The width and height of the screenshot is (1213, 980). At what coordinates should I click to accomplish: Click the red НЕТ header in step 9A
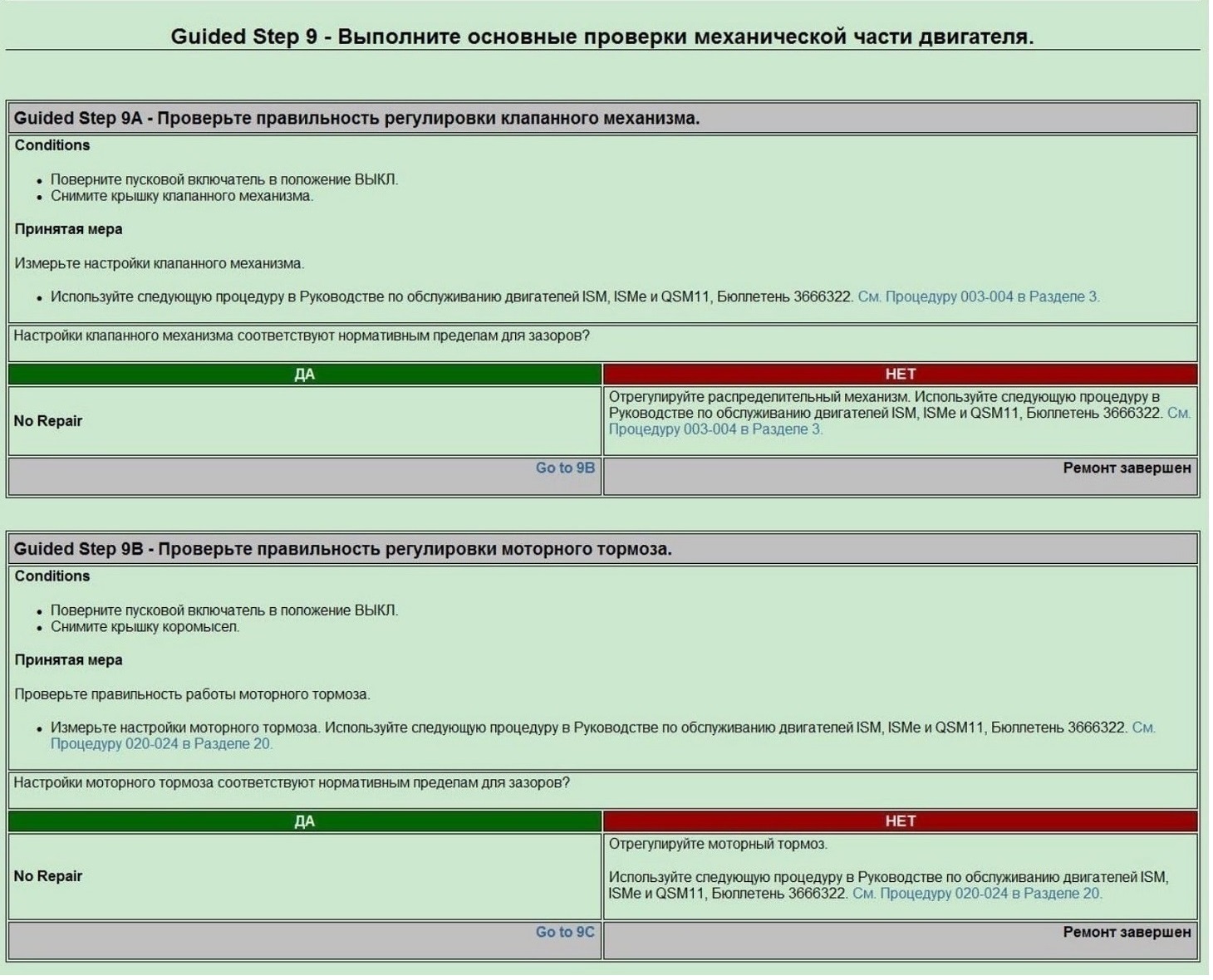point(901,374)
